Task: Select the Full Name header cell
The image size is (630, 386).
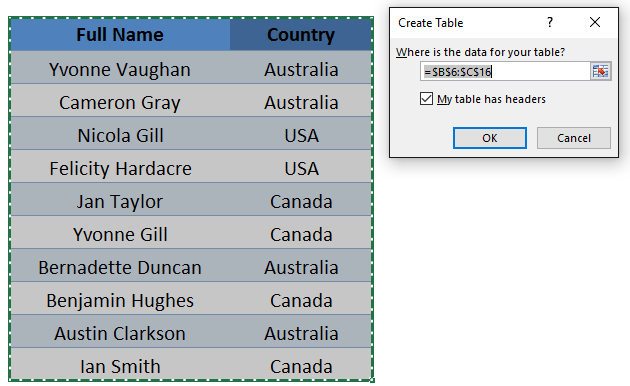Action: point(120,35)
